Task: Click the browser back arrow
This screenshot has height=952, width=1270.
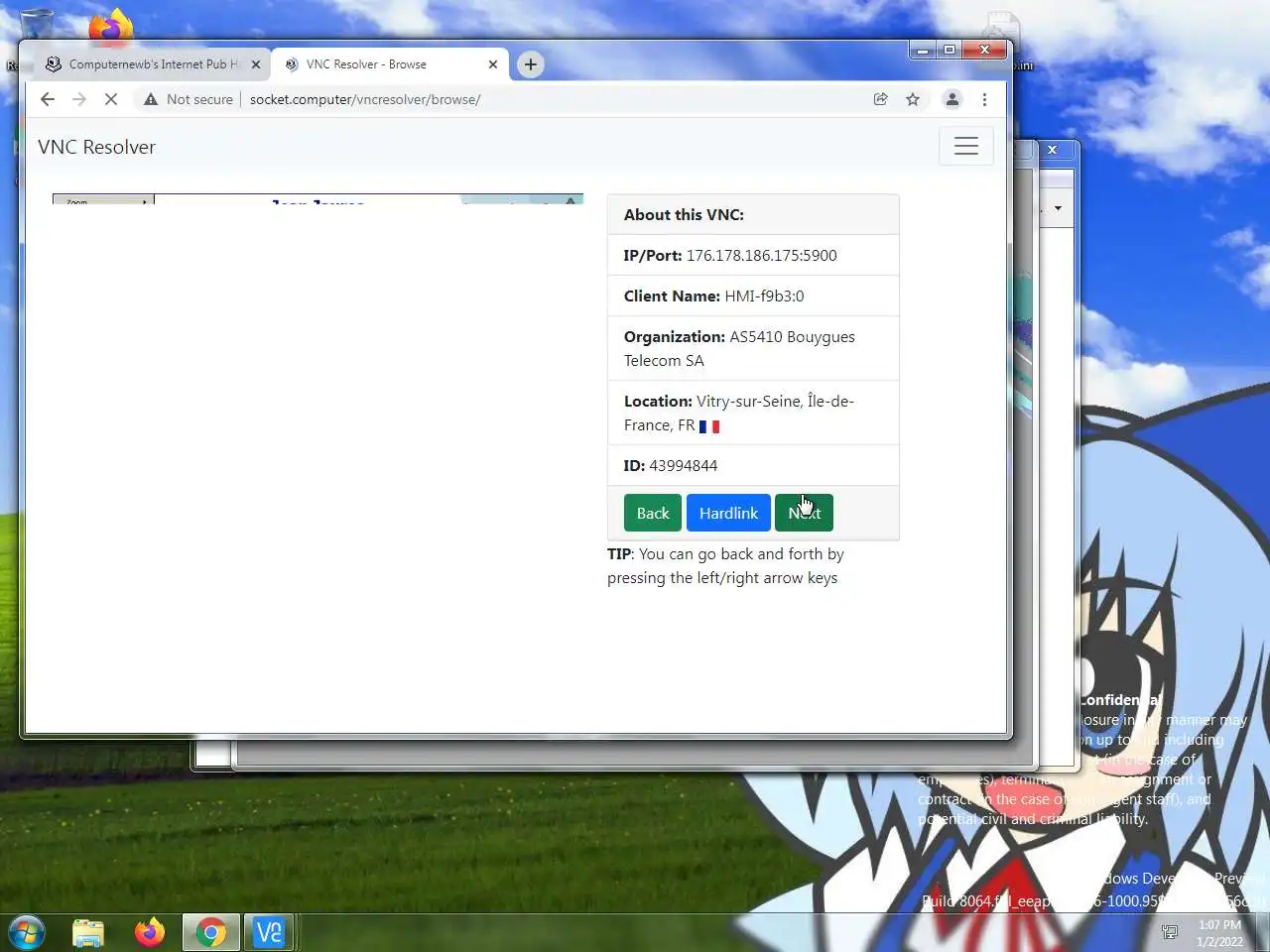Action: tap(47, 99)
